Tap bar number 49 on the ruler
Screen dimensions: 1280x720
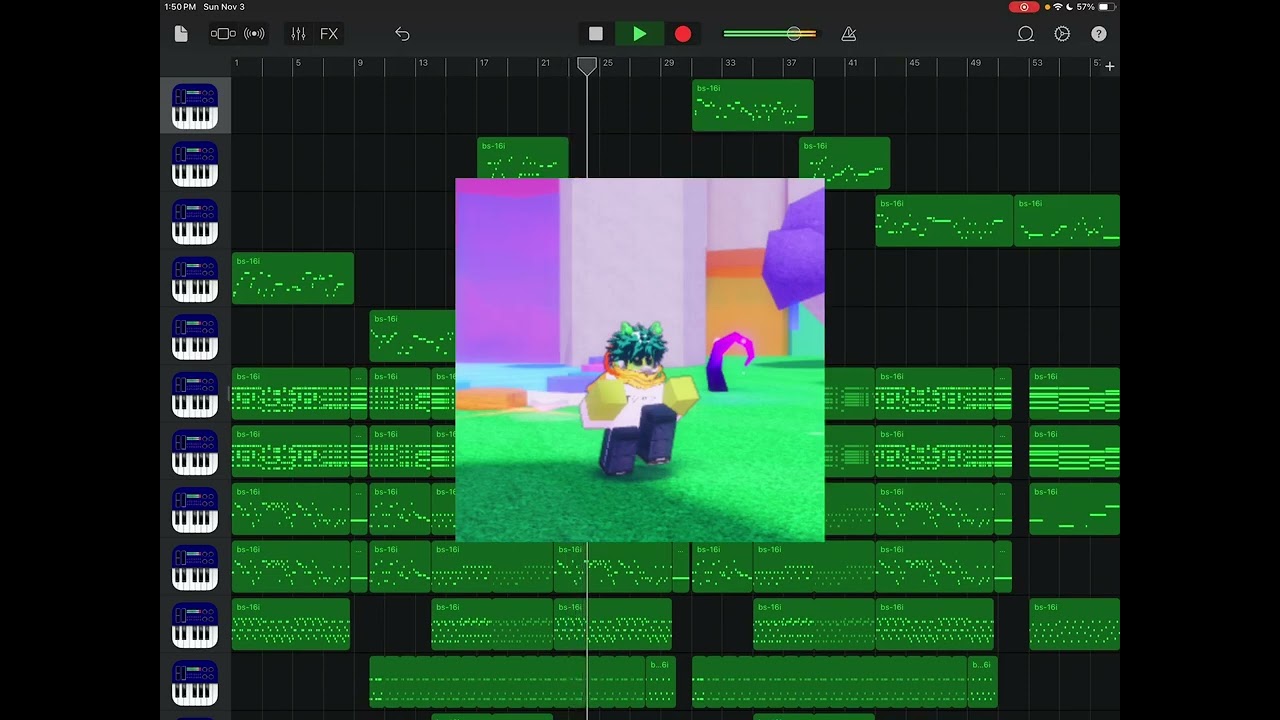(x=976, y=63)
